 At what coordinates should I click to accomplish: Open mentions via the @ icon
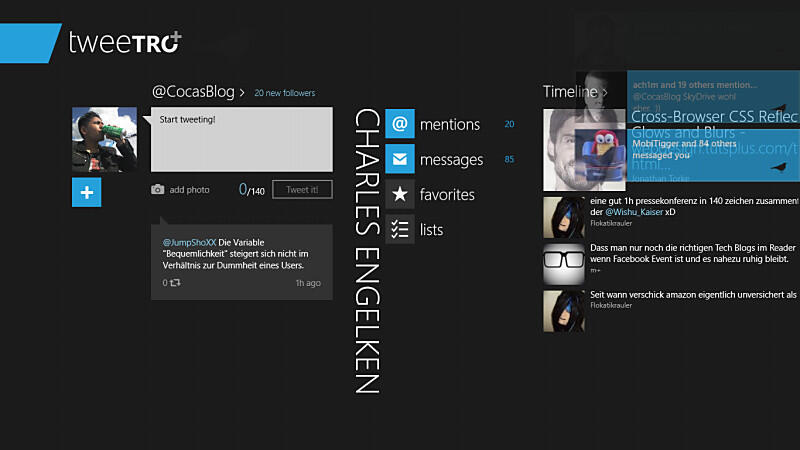(x=400, y=125)
